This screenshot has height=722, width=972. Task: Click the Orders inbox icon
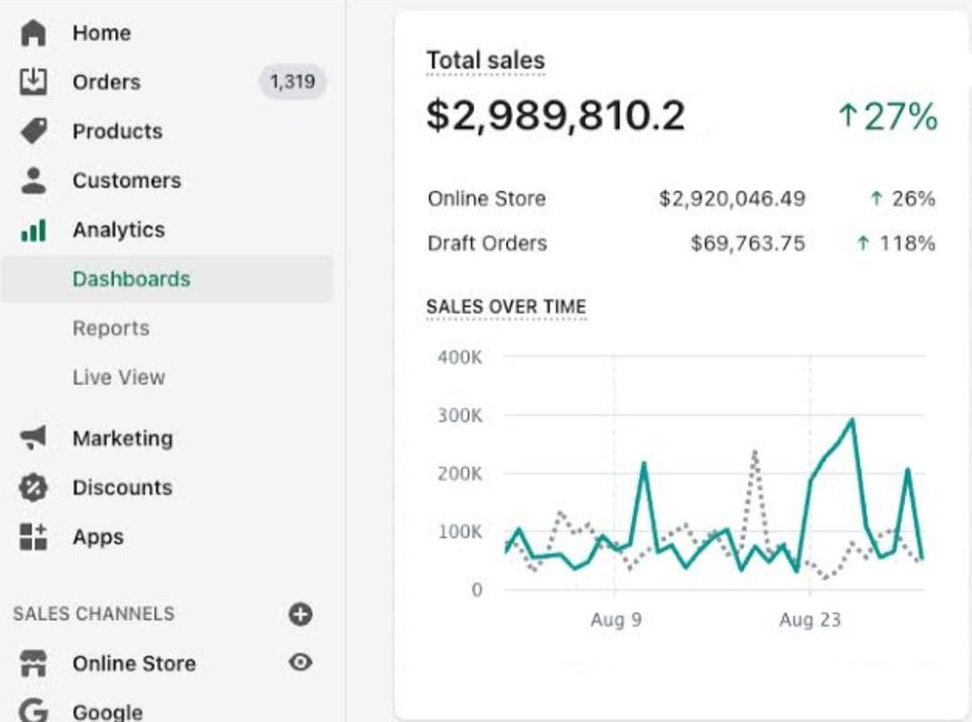click(33, 82)
